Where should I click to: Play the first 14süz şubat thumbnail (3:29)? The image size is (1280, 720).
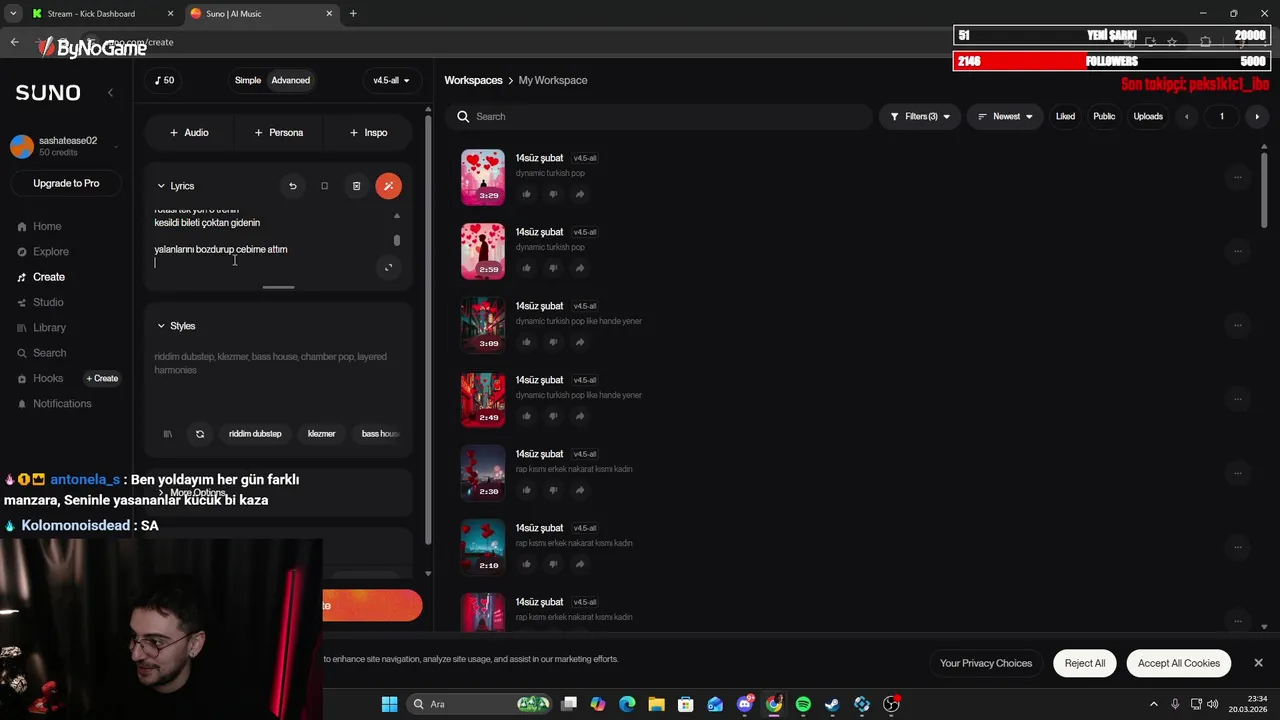click(483, 177)
